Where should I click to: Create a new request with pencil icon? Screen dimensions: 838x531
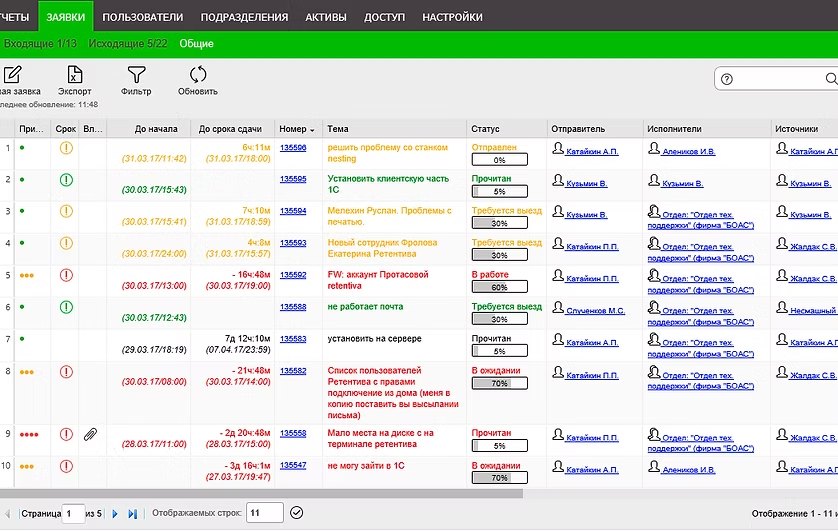[12, 75]
